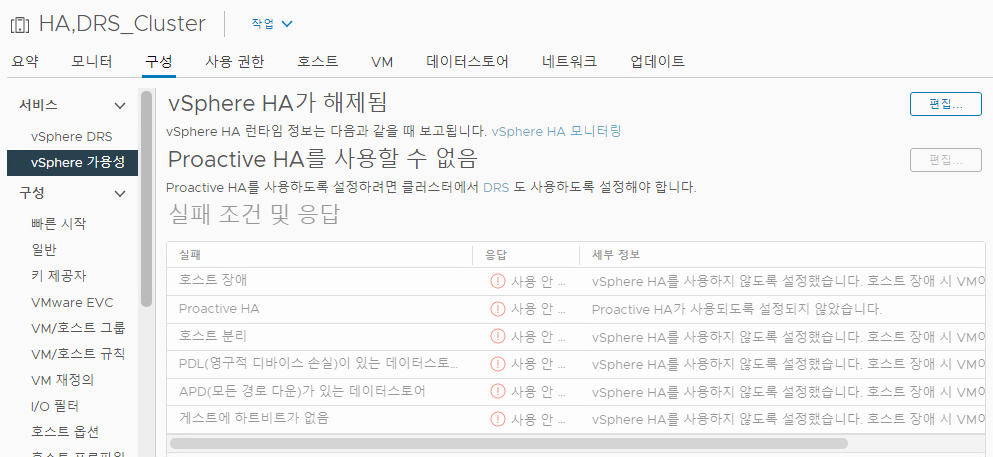The image size is (993, 457).
Task: Click warning icon in PDL 데이터스토어 row
Action: pyautogui.click(x=498, y=364)
